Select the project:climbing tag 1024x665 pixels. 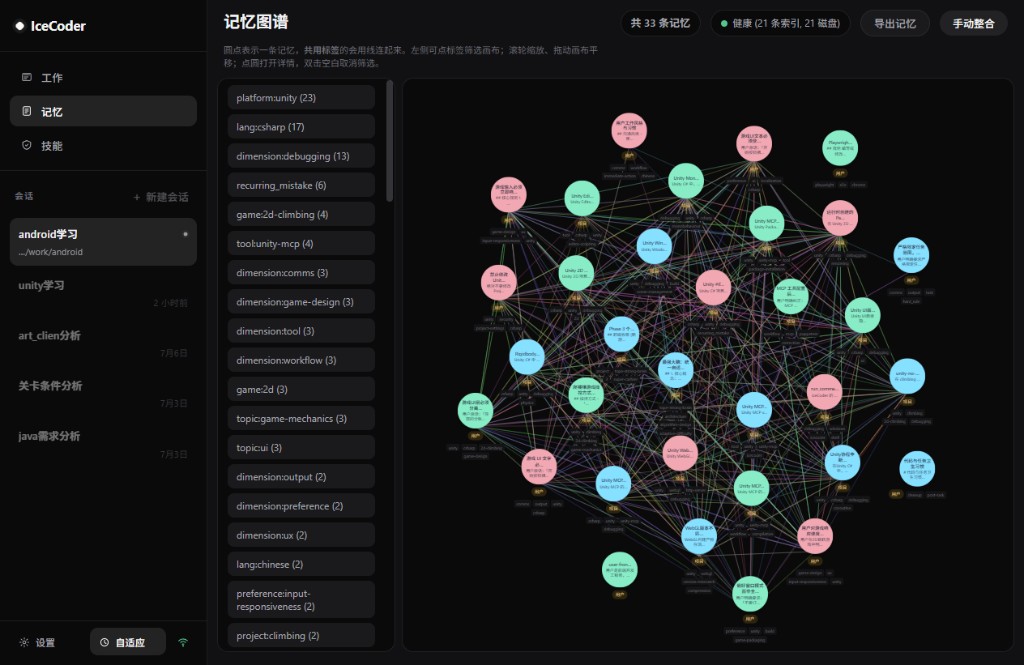pyautogui.click(x=301, y=636)
